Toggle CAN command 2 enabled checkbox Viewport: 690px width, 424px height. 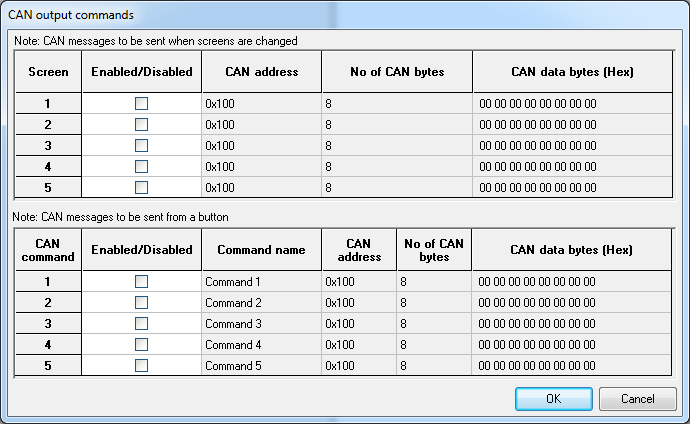click(141, 303)
